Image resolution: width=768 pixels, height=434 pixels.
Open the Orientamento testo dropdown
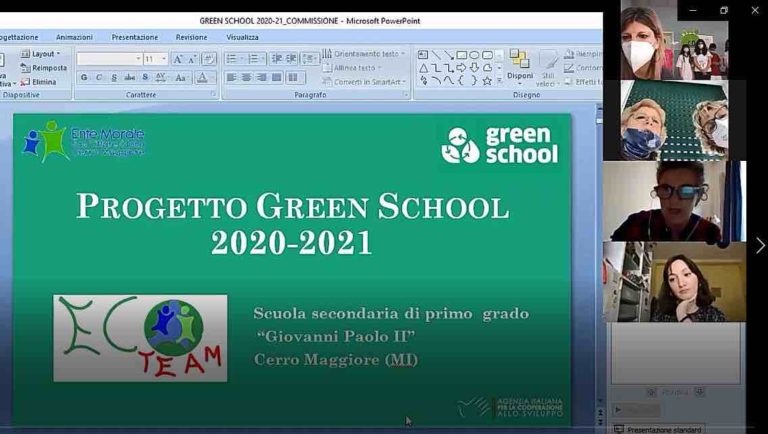click(x=364, y=54)
